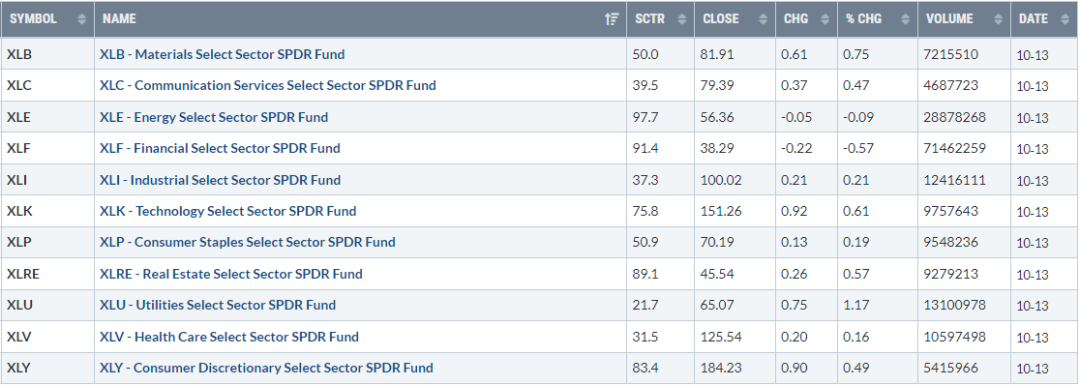This screenshot has height=386, width=1080.
Task: Open XLE Energy Select Sector fund link
Action: pyautogui.click(x=214, y=117)
